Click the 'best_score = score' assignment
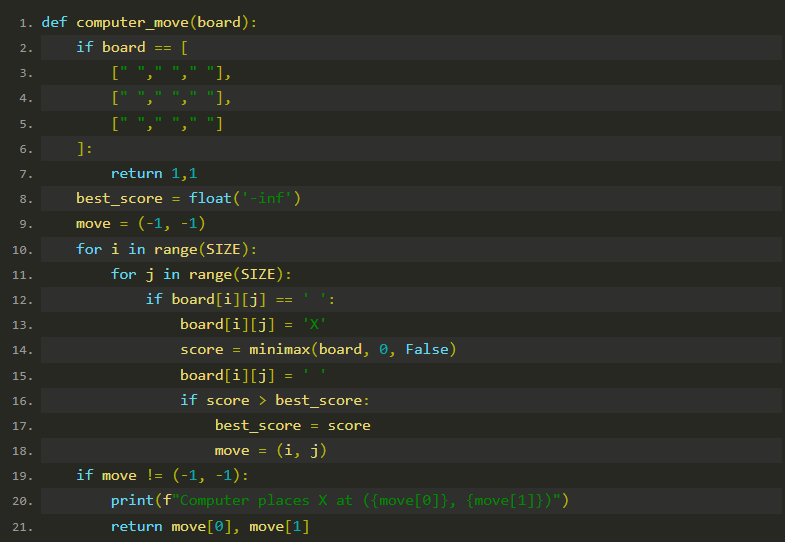 (x=292, y=425)
